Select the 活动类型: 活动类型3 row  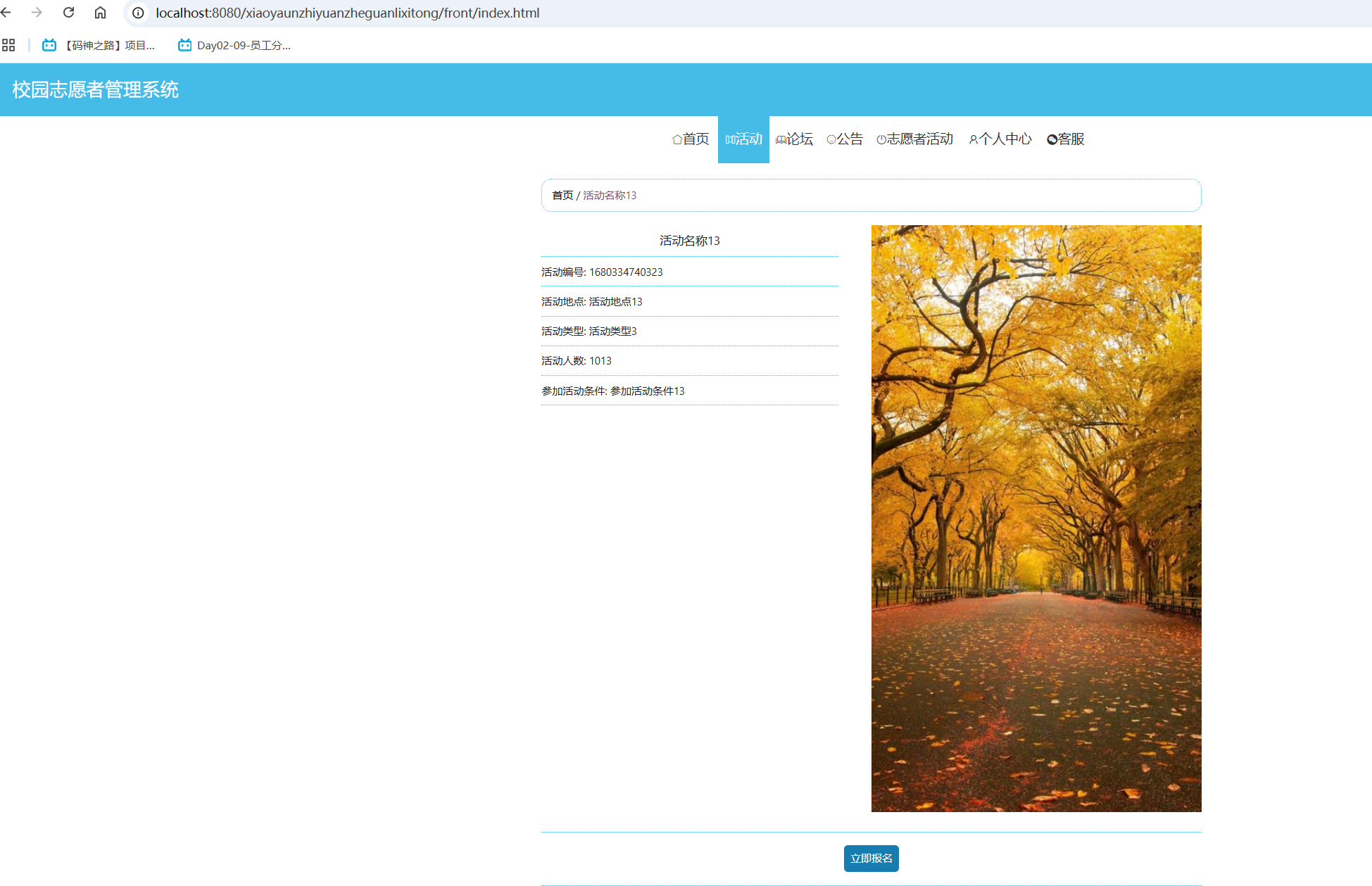[690, 331]
